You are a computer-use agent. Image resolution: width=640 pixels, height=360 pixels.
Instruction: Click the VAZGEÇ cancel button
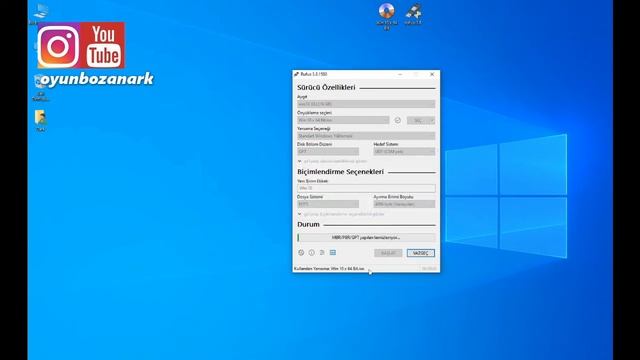(x=421, y=253)
